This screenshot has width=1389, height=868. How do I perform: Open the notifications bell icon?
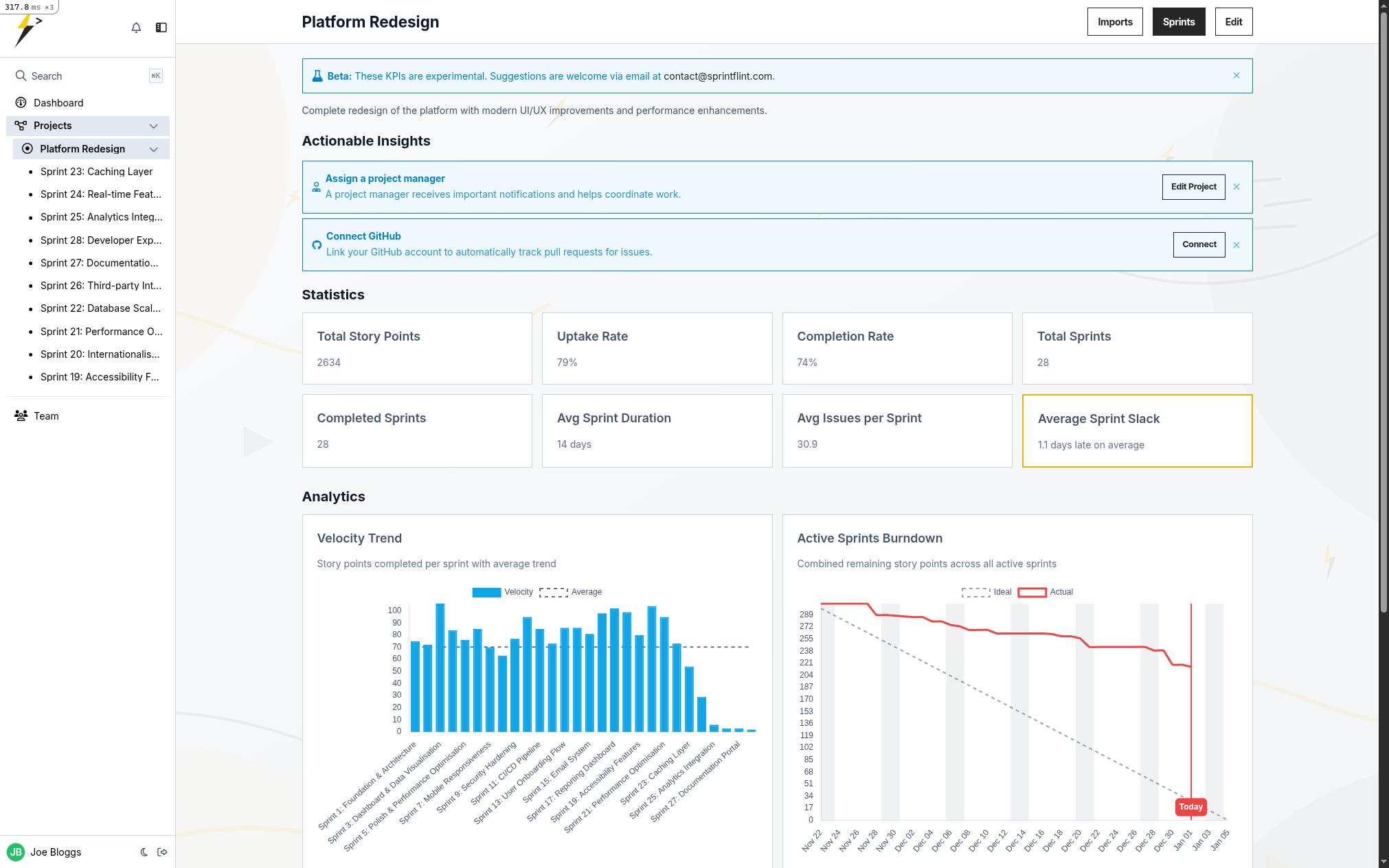point(136,27)
